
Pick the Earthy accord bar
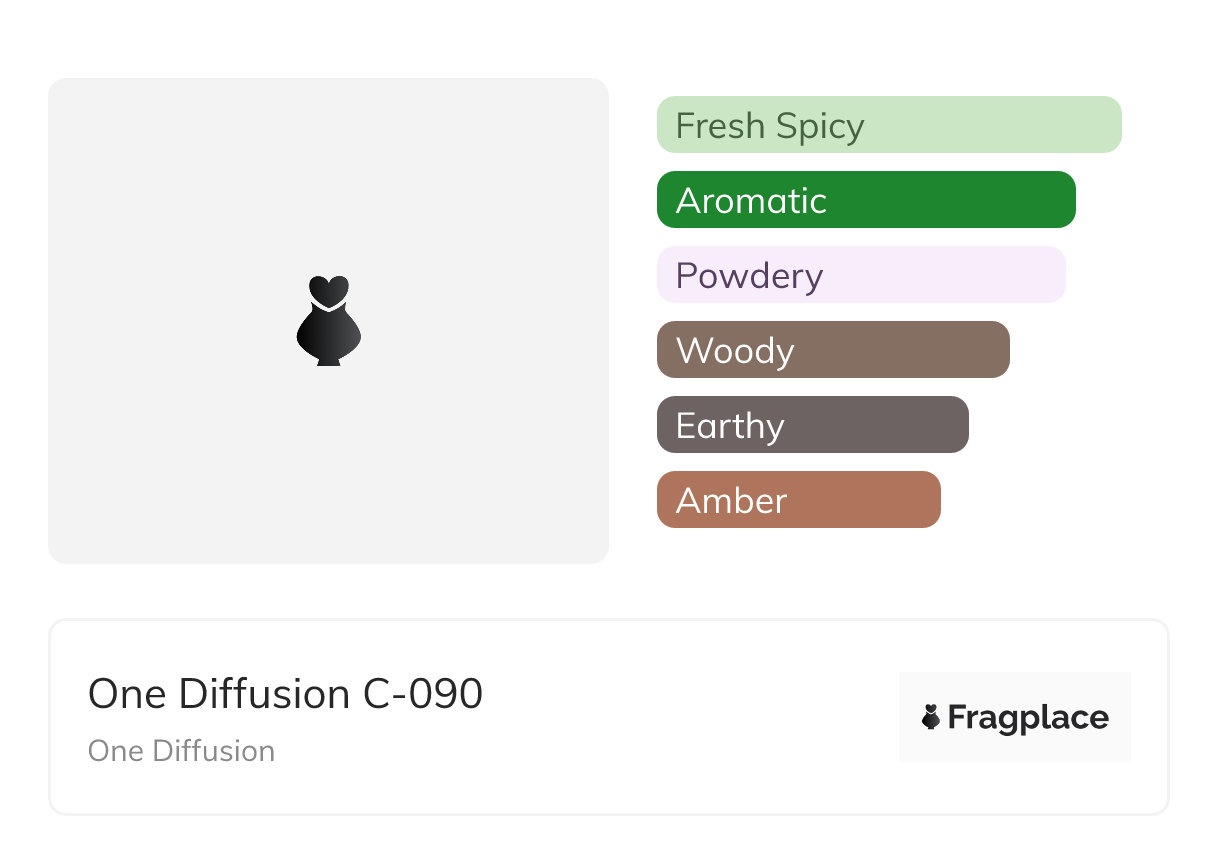[x=812, y=425]
